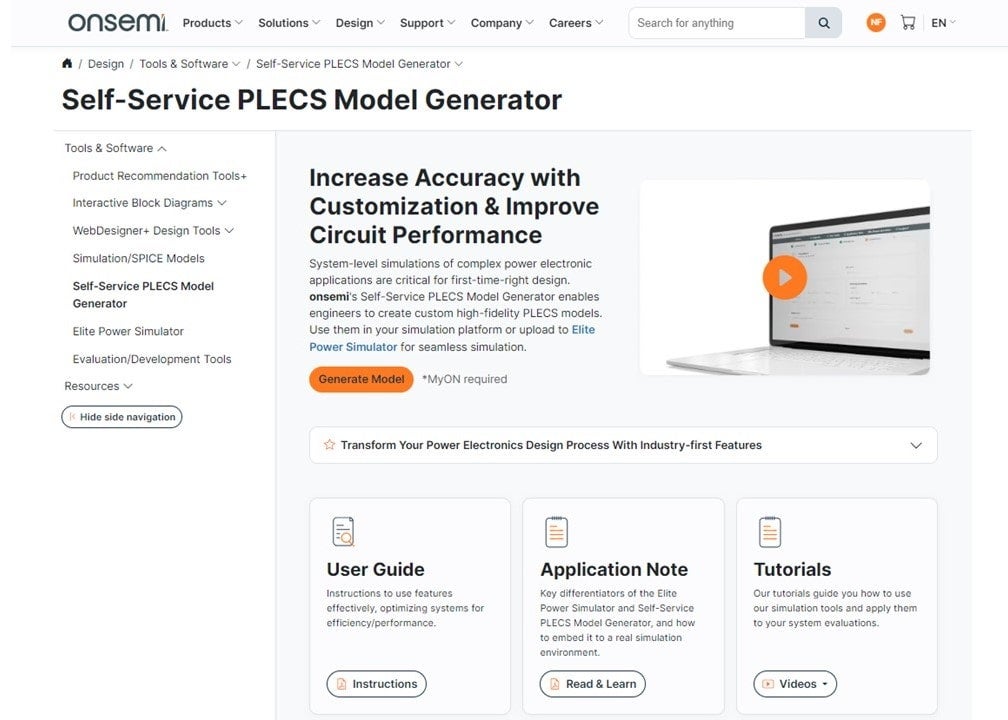Hide the side navigation
The height and width of the screenshot is (720, 1008).
pyautogui.click(x=122, y=417)
